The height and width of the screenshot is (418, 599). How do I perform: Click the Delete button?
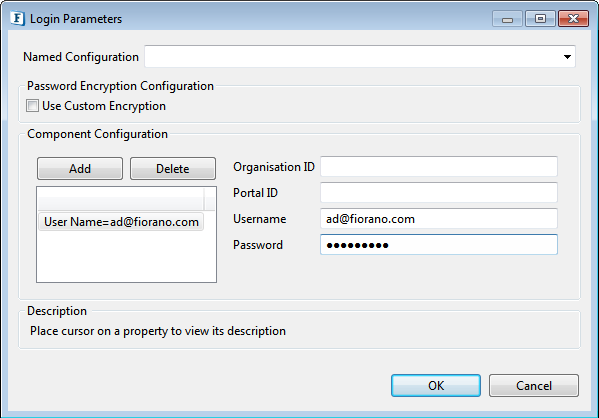[x=173, y=168]
